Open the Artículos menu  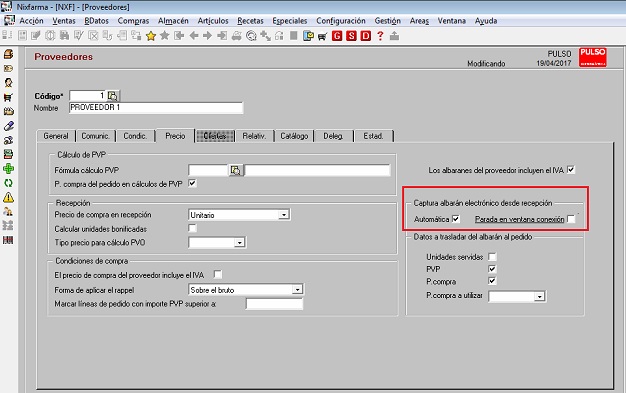[x=213, y=21]
